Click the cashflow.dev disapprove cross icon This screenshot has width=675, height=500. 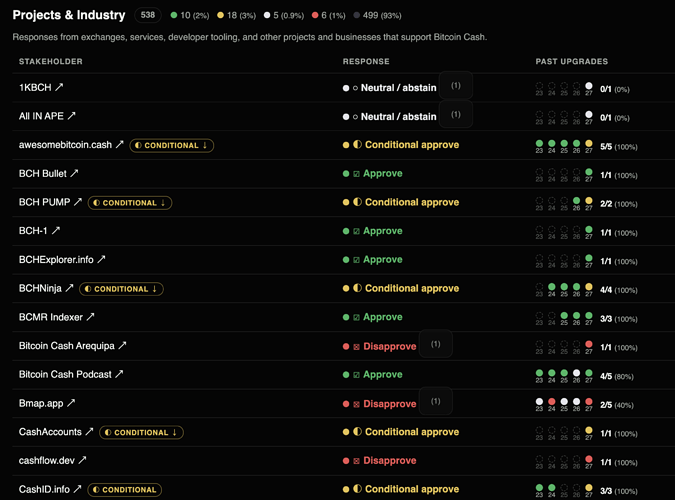click(x=356, y=461)
